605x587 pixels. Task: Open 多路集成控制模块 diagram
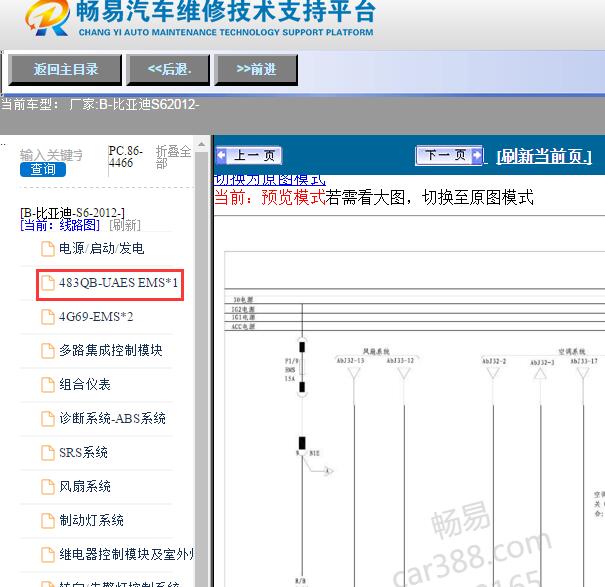[x=111, y=351]
